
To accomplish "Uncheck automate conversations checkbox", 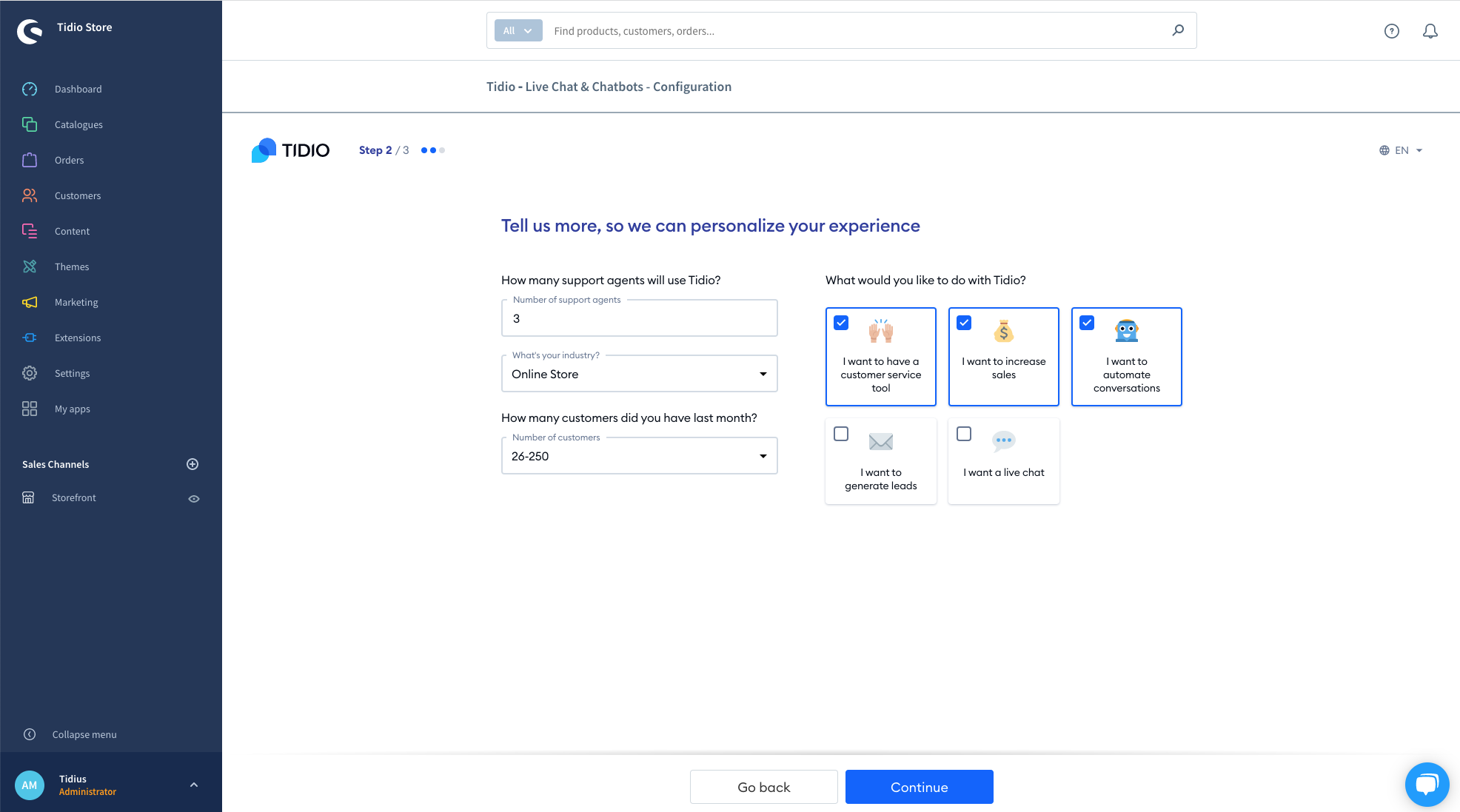I will pos(1087,323).
